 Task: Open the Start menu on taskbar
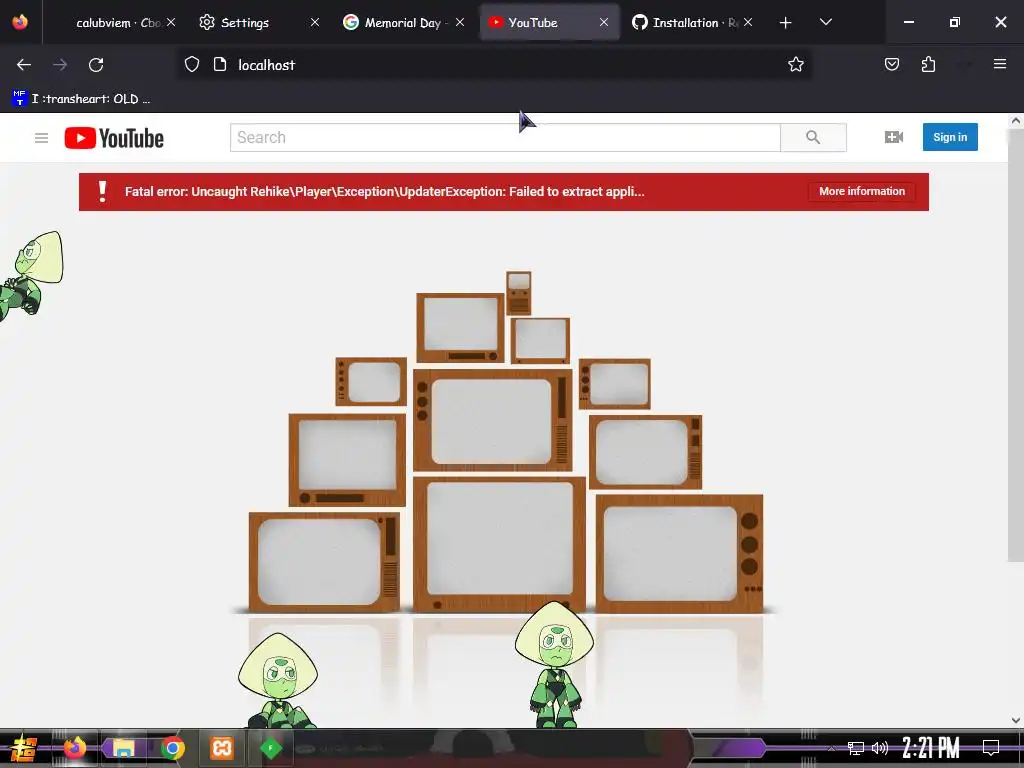pos(24,748)
